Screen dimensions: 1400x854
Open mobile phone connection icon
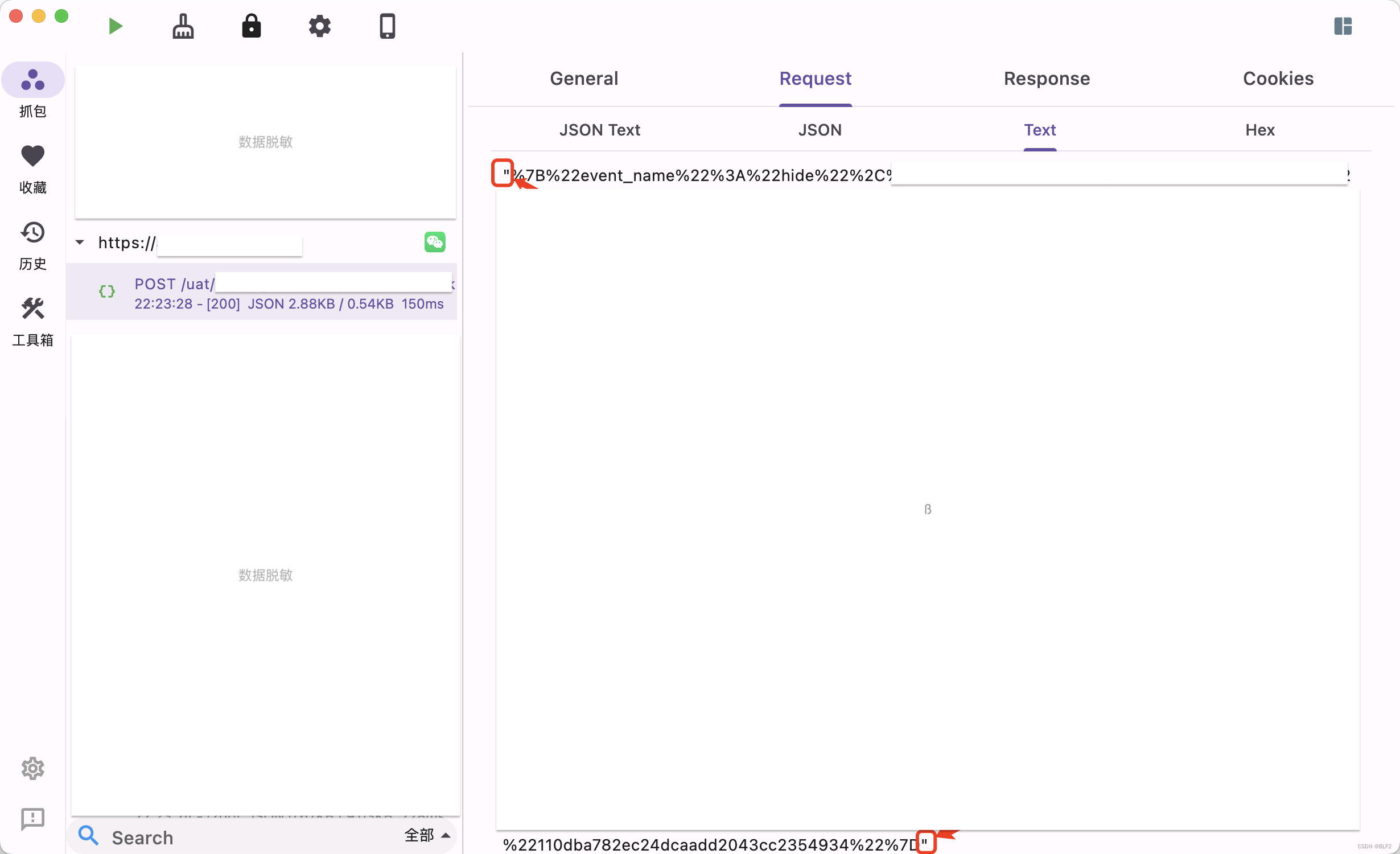click(388, 26)
